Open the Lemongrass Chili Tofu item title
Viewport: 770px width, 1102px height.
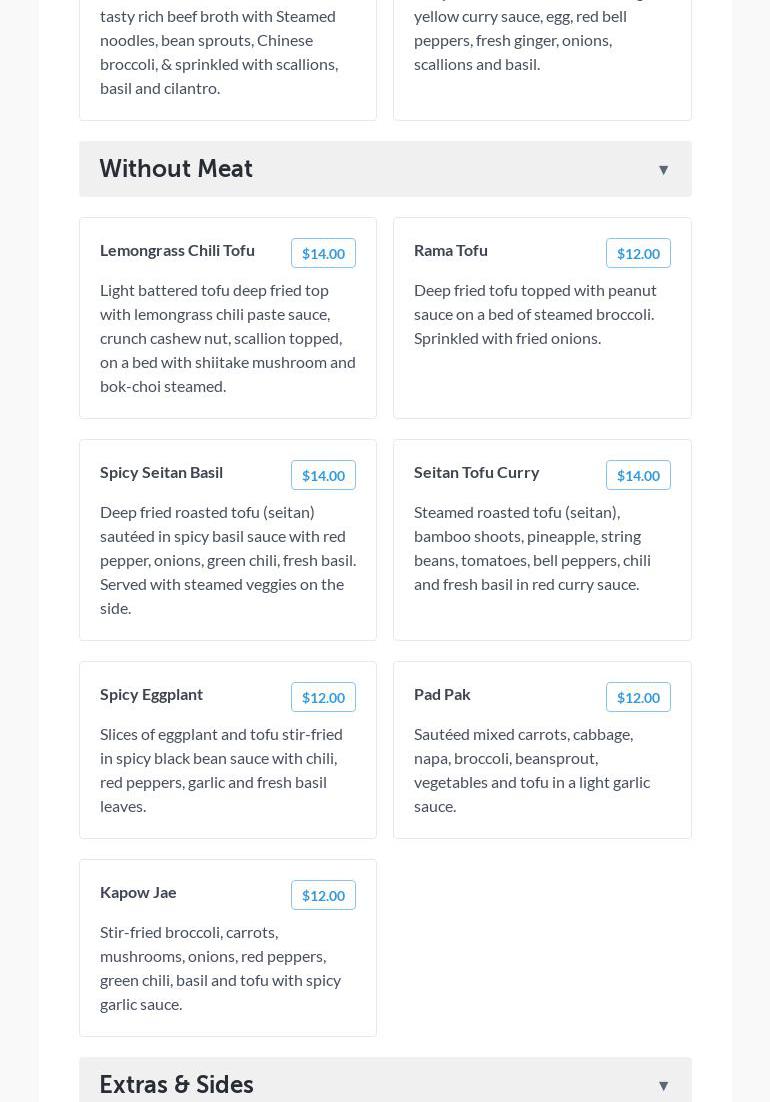click(x=177, y=250)
